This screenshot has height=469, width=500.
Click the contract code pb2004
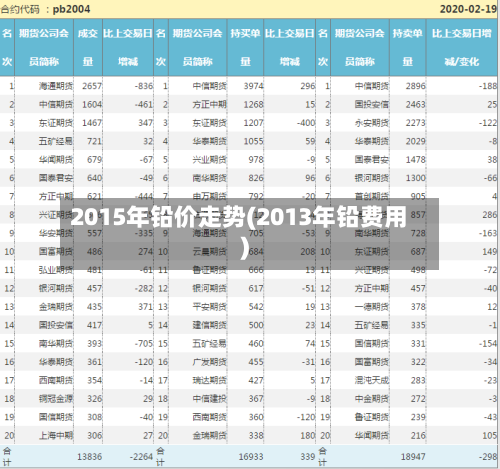pyautogui.click(x=71, y=9)
